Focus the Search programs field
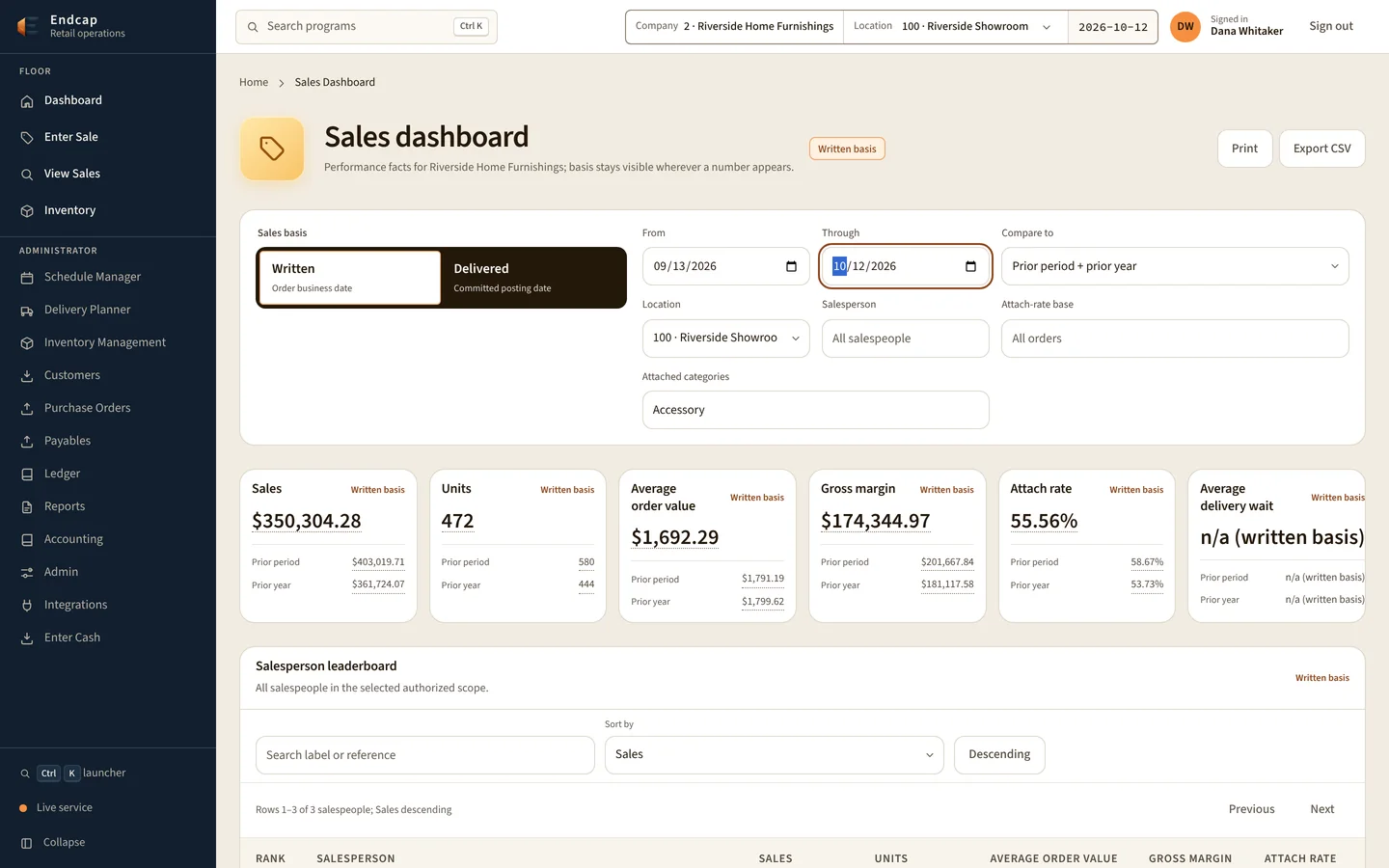The width and height of the screenshot is (1389, 868). point(367,27)
